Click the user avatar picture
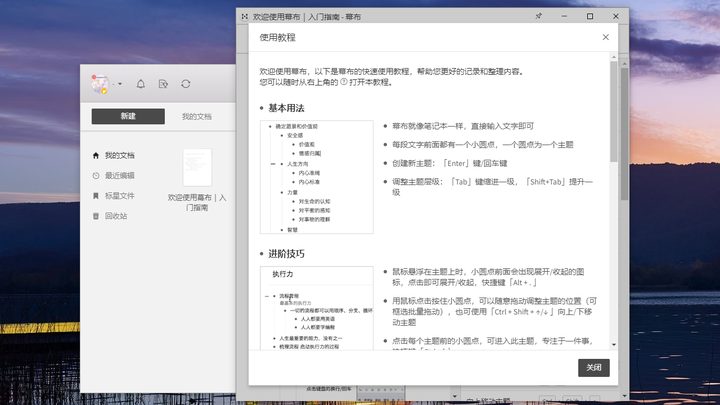This screenshot has width=720, height=405. point(100,84)
